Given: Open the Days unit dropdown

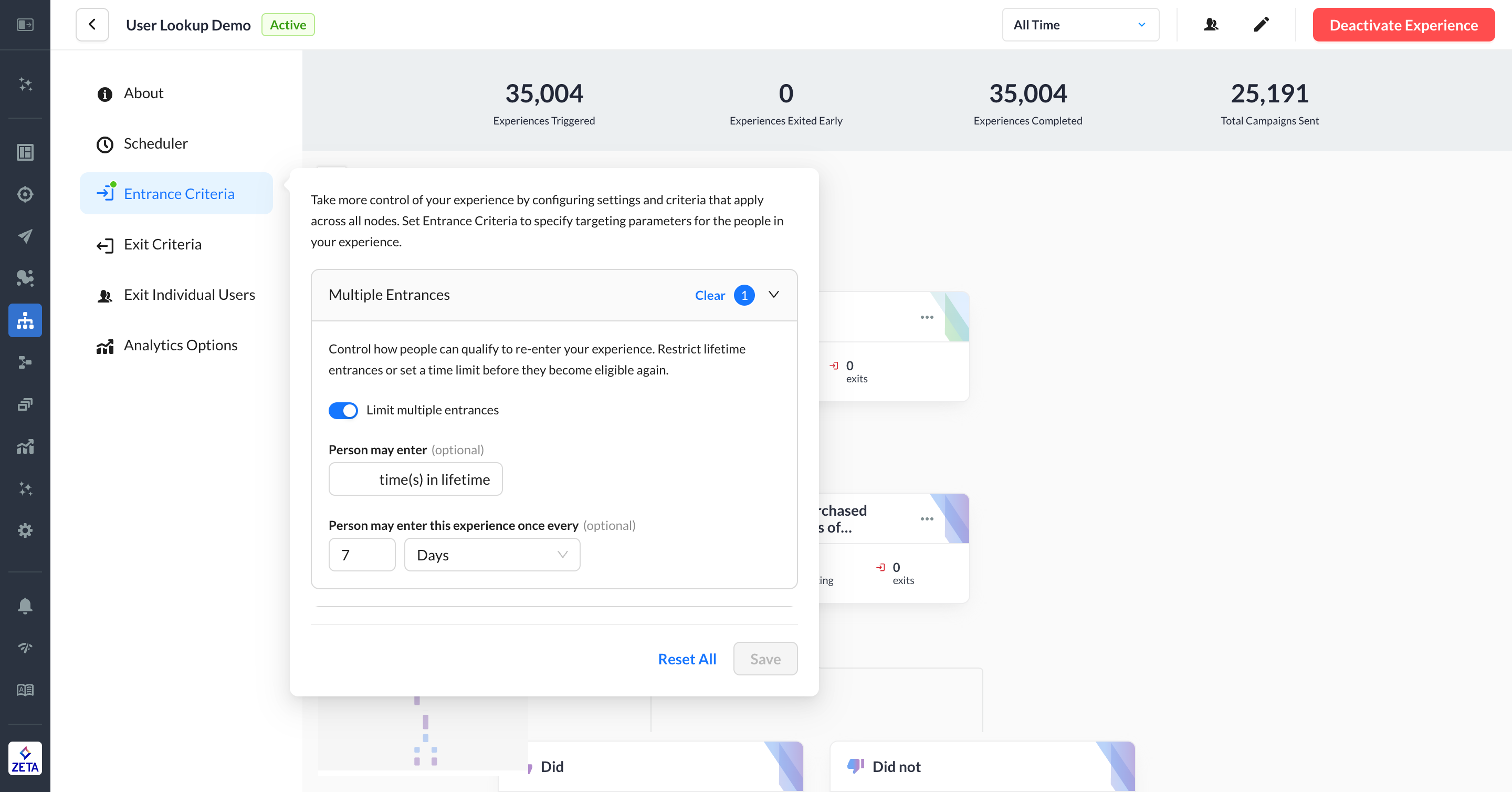Looking at the screenshot, I should point(492,555).
